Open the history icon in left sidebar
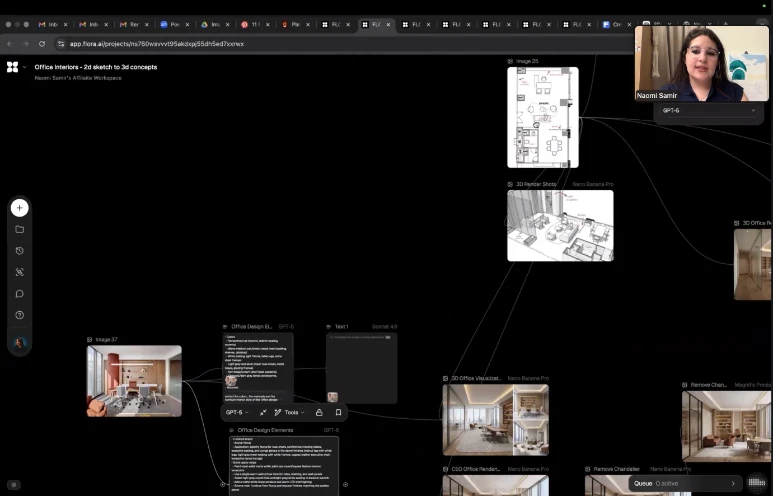Viewport: 773px width, 496px height. tap(19, 251)
